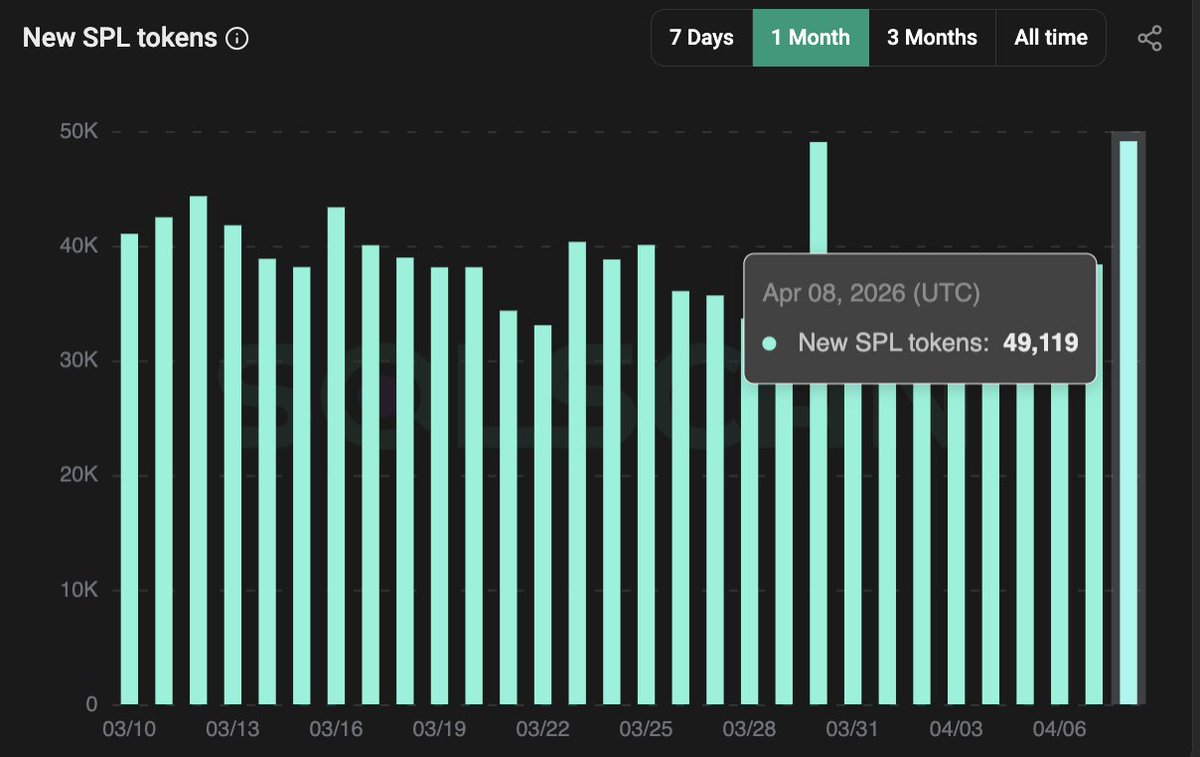
Task: Click the bar for 03/10
Action: pyautogui.click(x=129, y=469)
